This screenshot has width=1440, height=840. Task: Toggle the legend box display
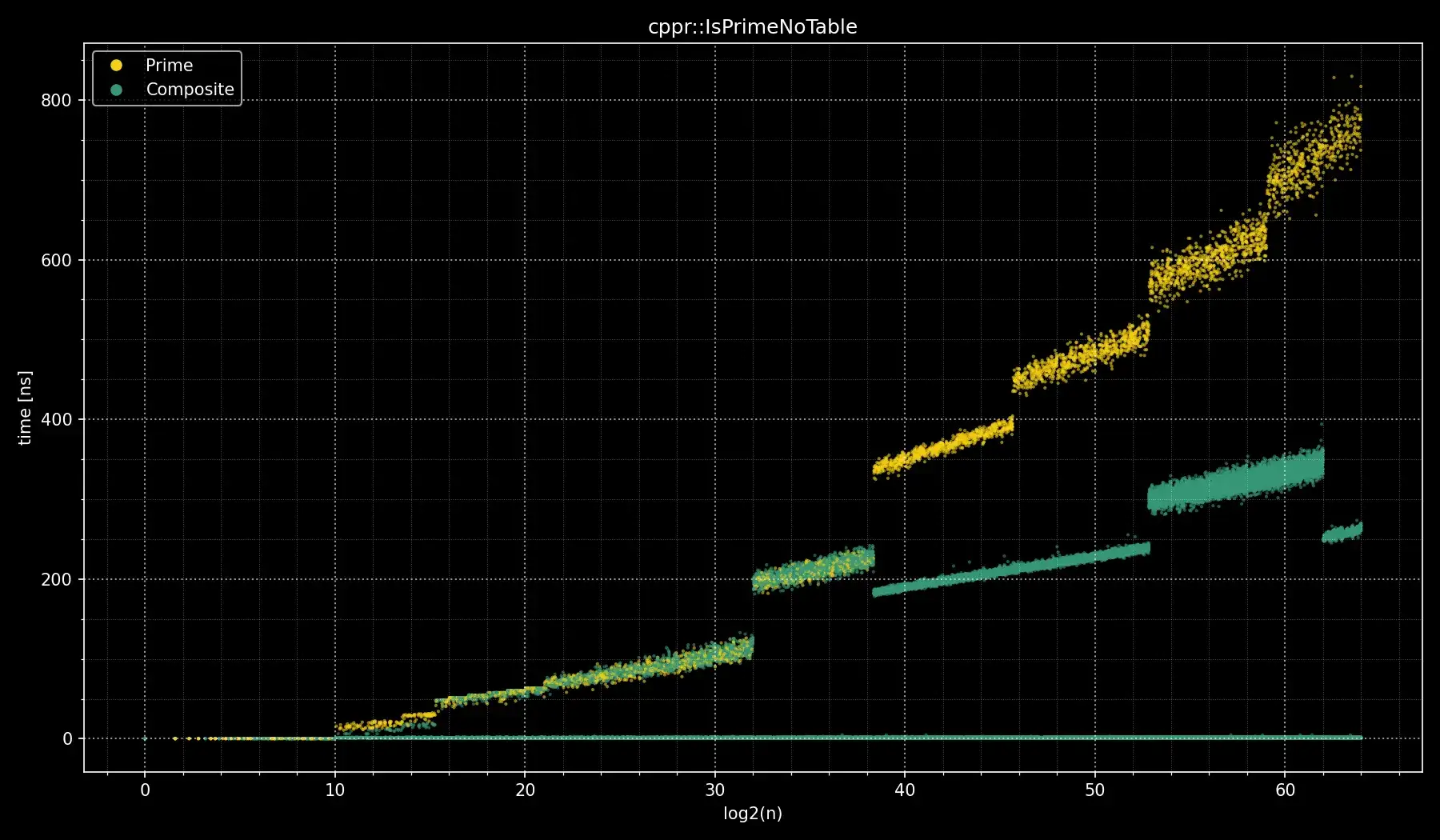pyautogui.click(x=167, y=77)
